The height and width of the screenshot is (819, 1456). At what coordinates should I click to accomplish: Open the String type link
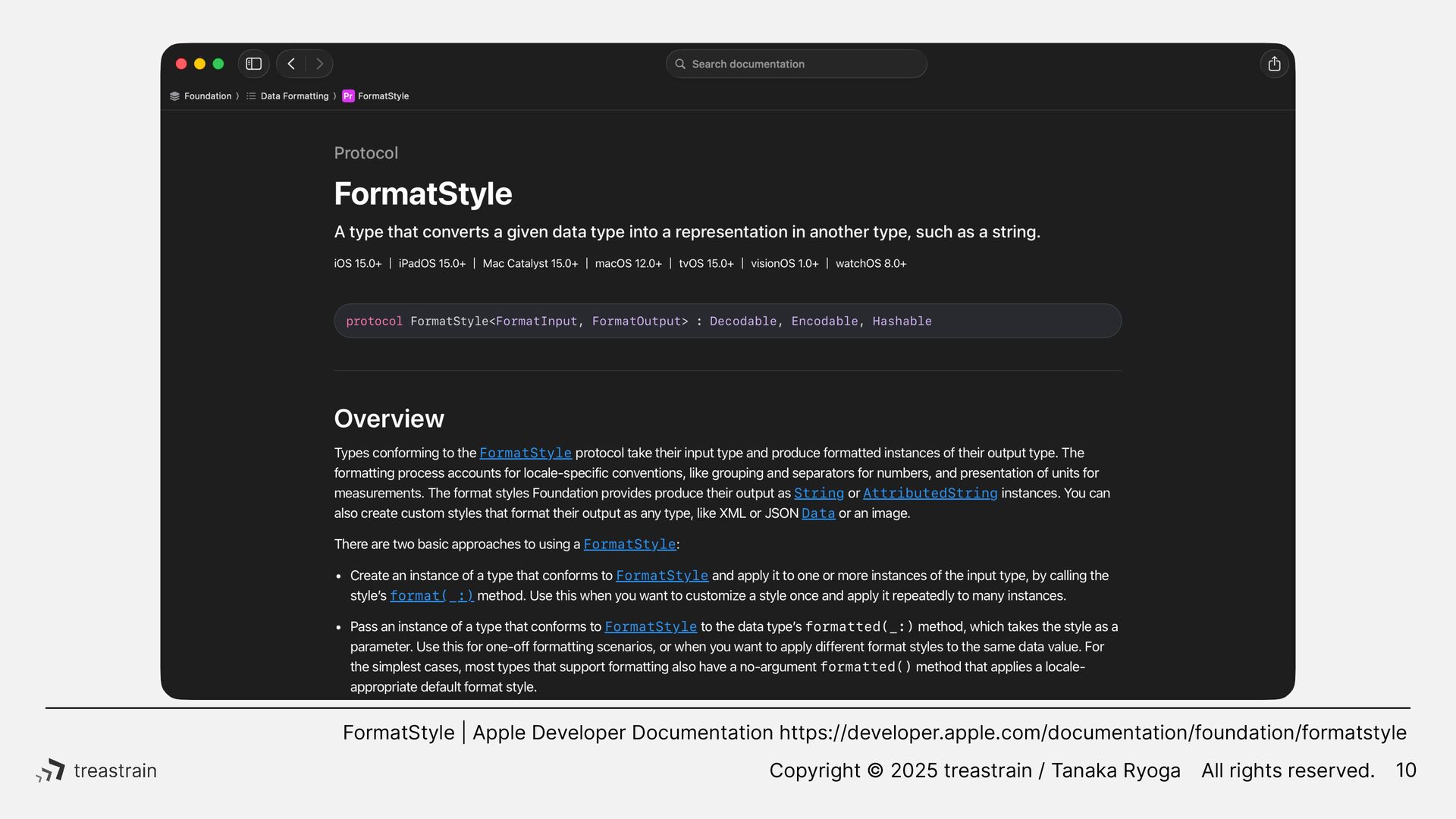pos(819,493)
